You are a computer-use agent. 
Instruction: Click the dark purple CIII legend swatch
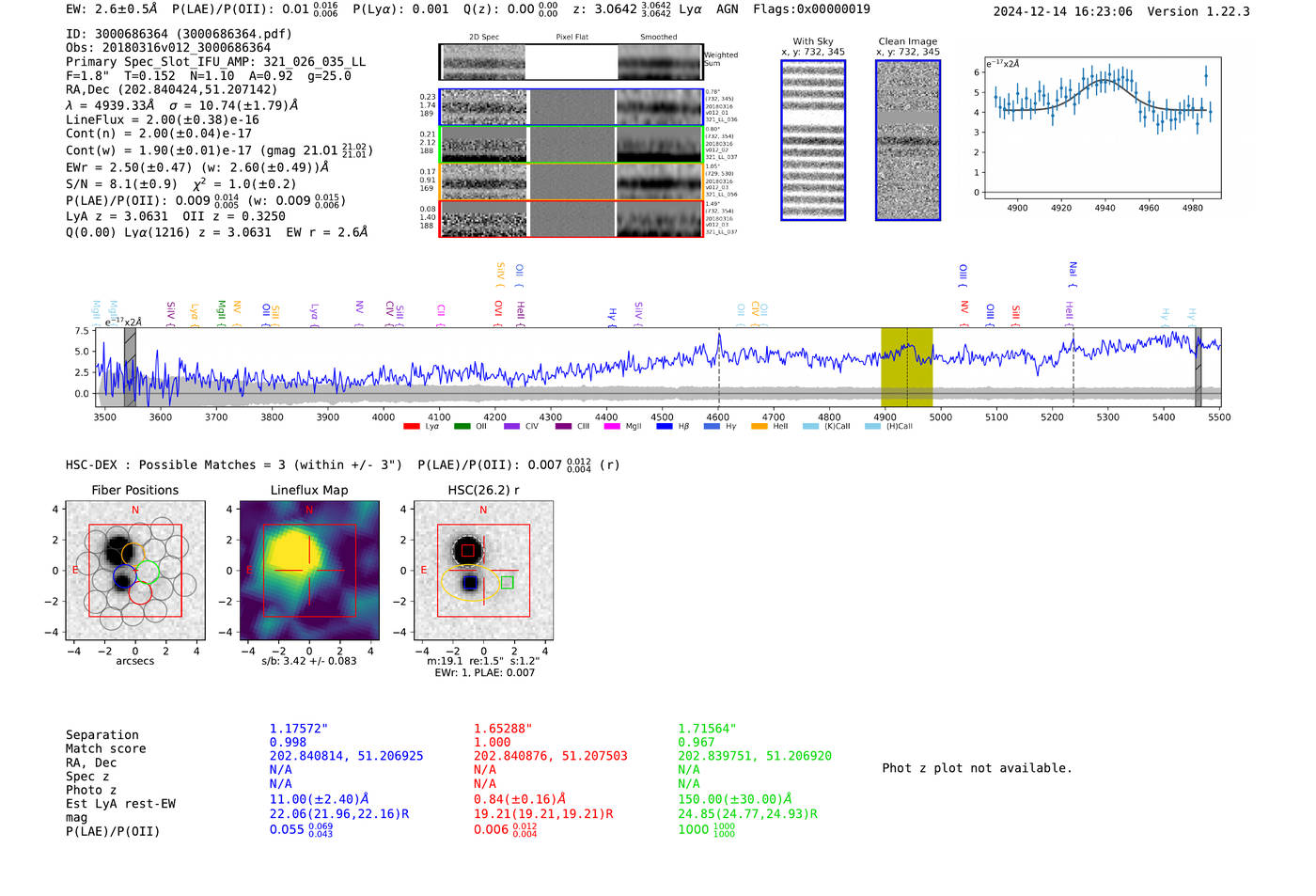coord(563,427)
